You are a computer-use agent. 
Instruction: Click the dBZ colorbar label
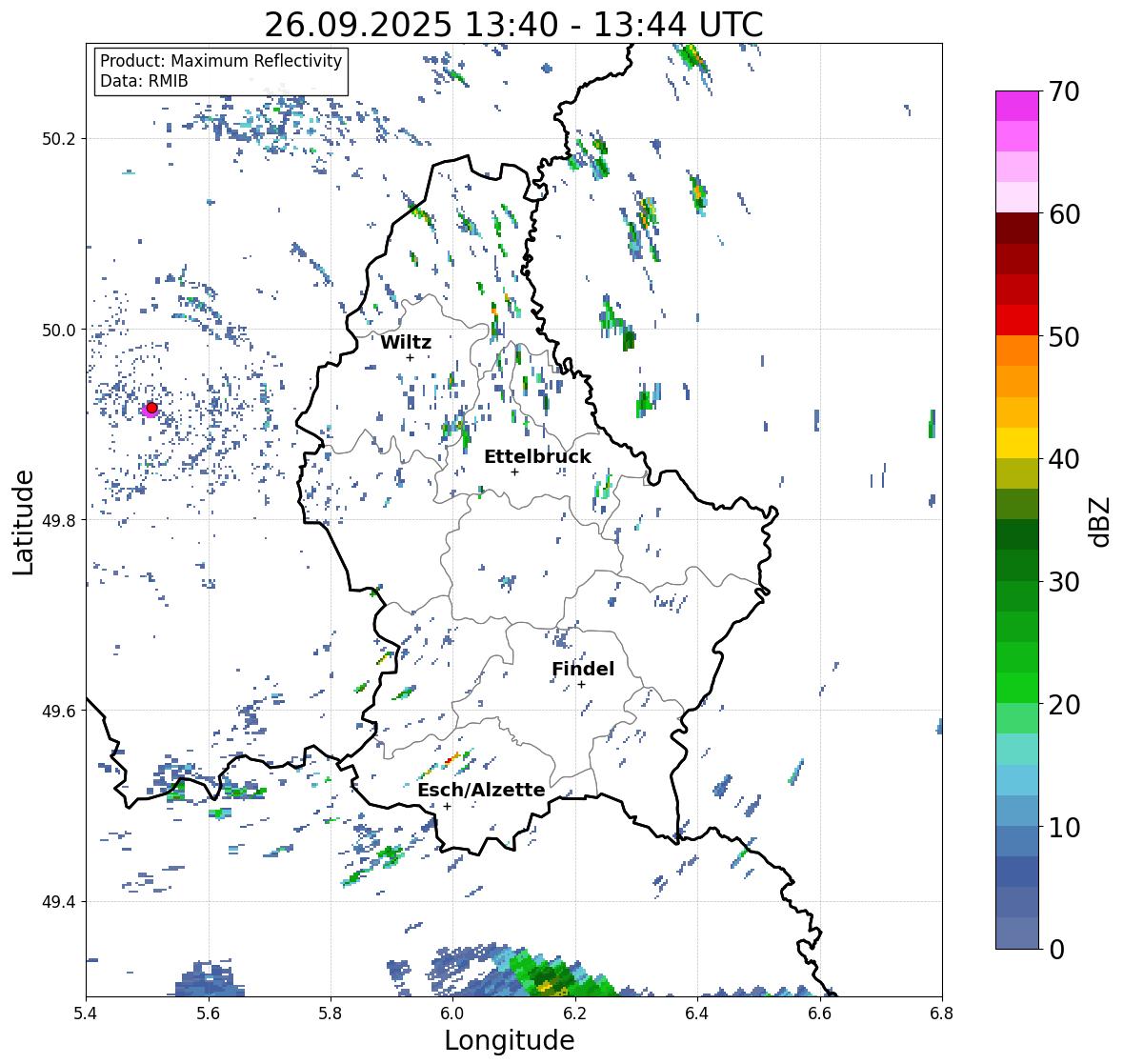(x=1101, y=522)
